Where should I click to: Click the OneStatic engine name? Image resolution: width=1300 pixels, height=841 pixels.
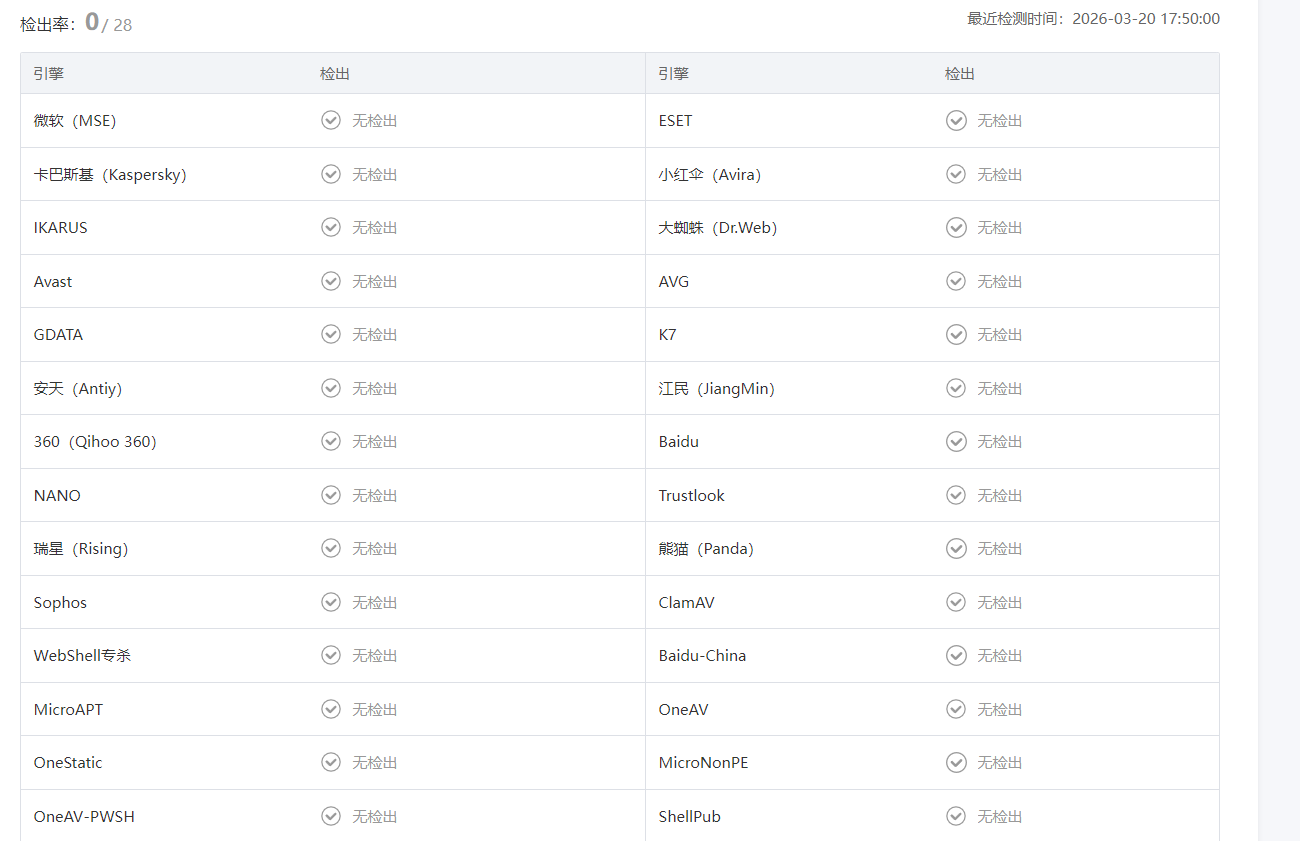(x=68, y=762)
